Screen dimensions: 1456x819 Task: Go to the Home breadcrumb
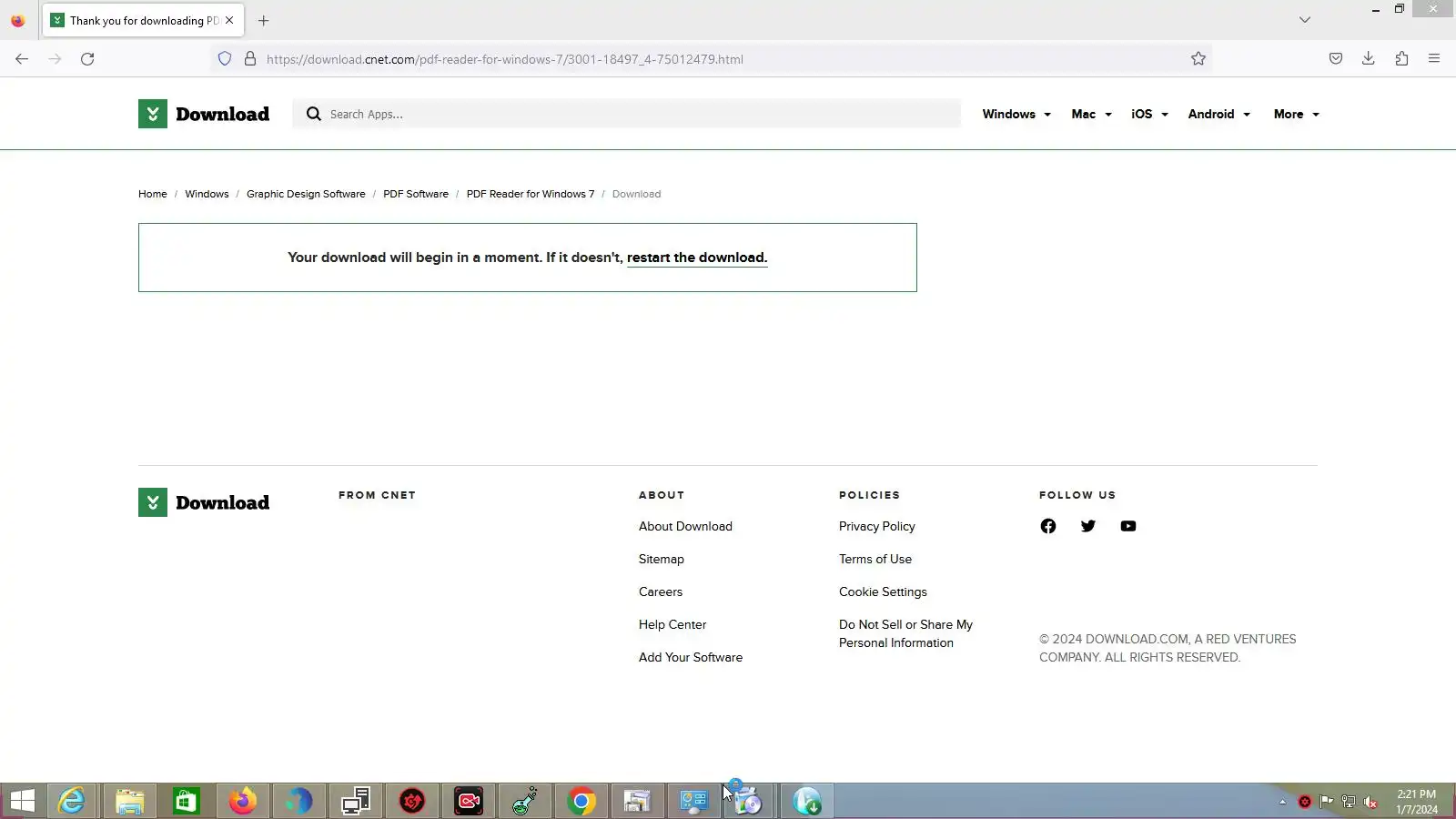pyautogui.click(x=153, y=194)
